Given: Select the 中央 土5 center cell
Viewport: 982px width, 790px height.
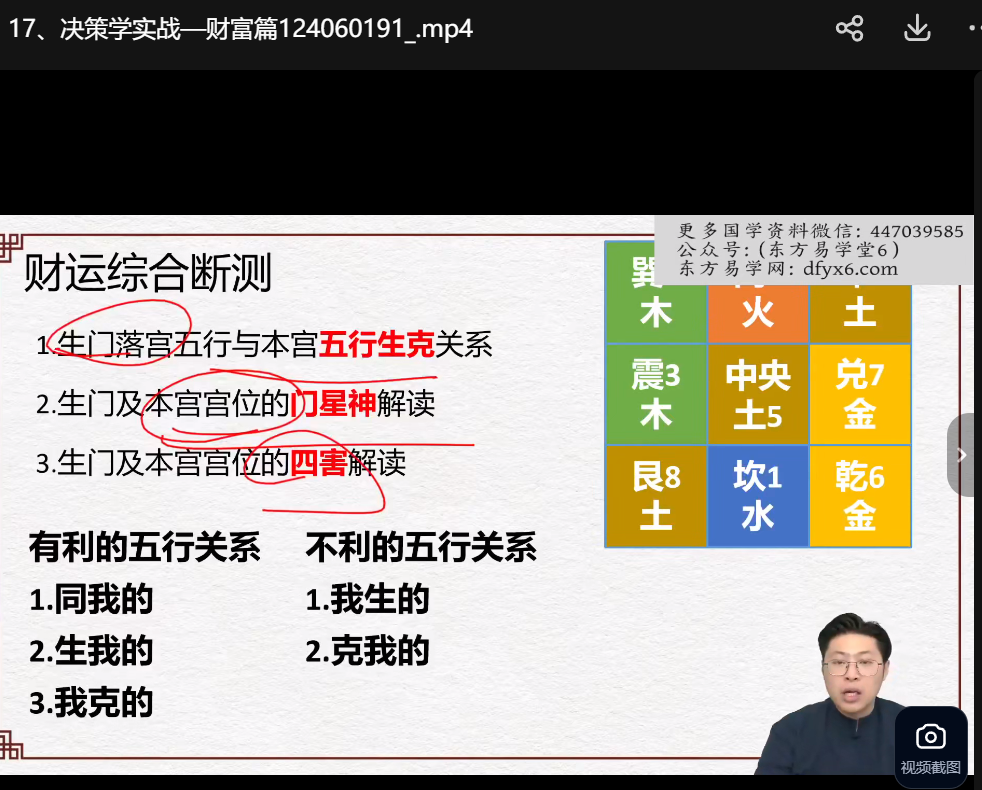Looking at the screenshot, I should point(758,395).
